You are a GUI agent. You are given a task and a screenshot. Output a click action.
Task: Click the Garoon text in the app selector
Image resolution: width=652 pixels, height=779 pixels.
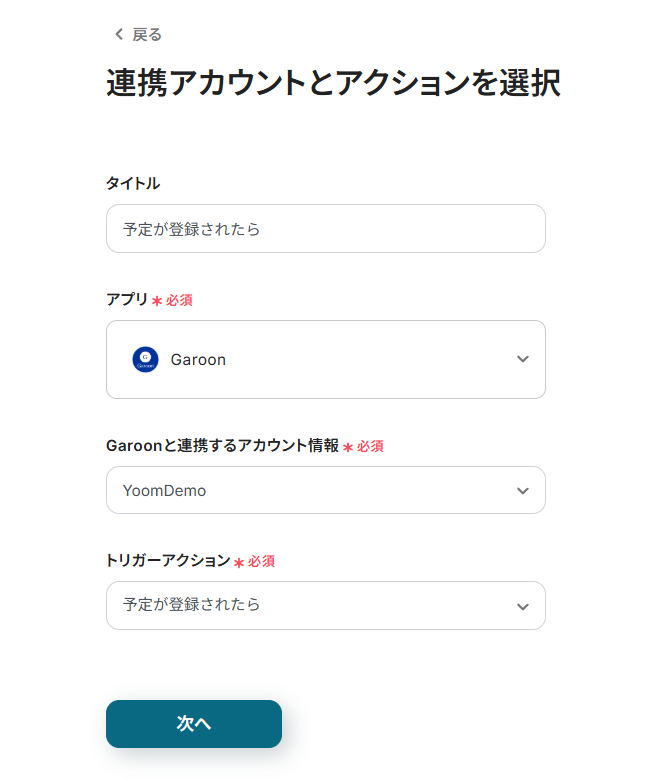[x=198, y=360]
